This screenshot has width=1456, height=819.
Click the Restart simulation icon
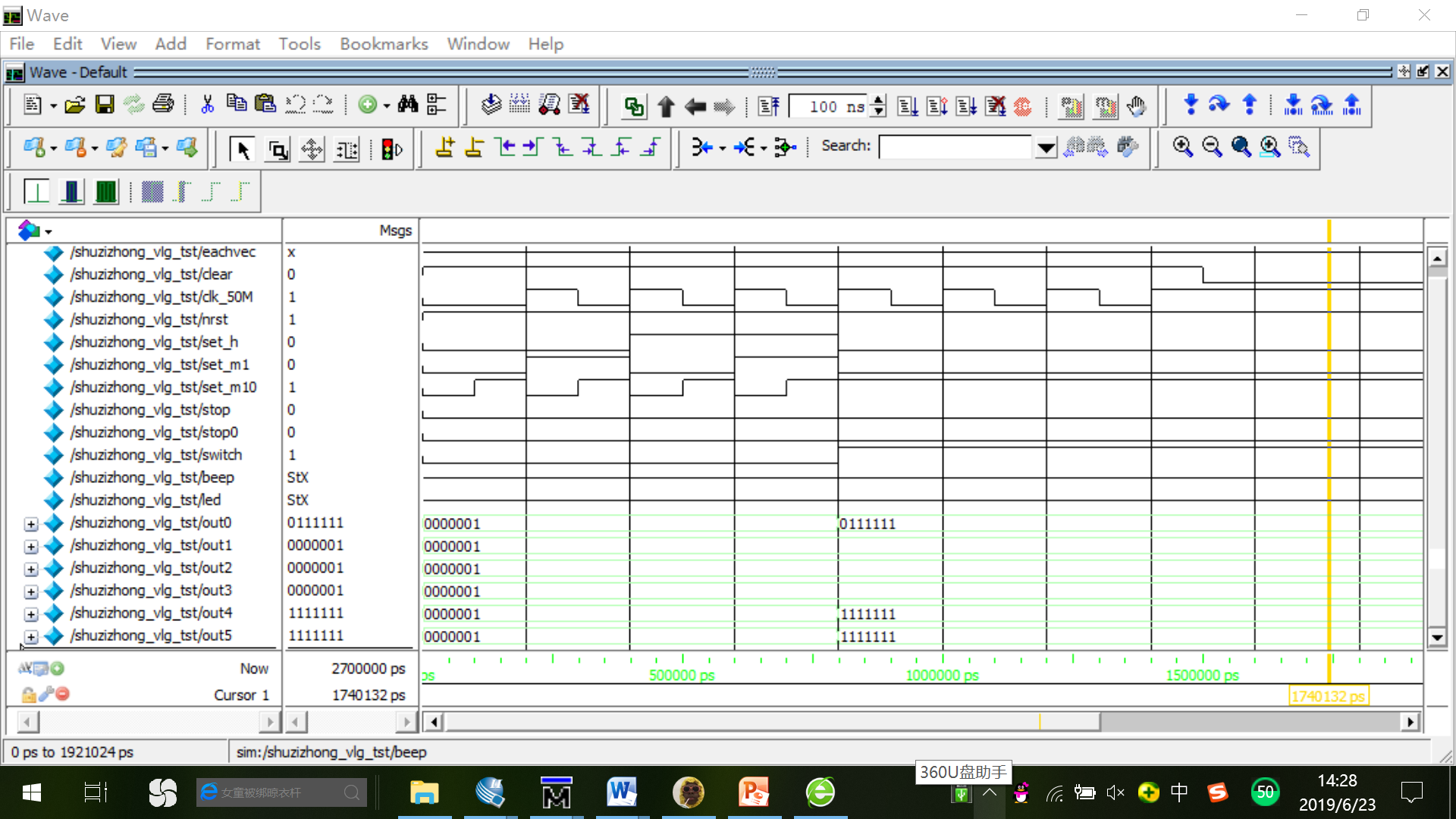click(x=768, y=106)
